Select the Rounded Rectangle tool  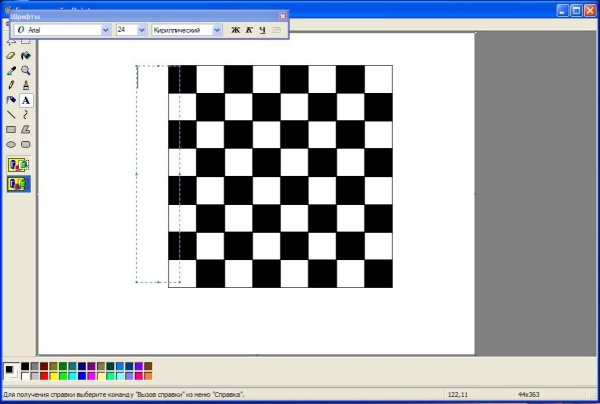26,144
